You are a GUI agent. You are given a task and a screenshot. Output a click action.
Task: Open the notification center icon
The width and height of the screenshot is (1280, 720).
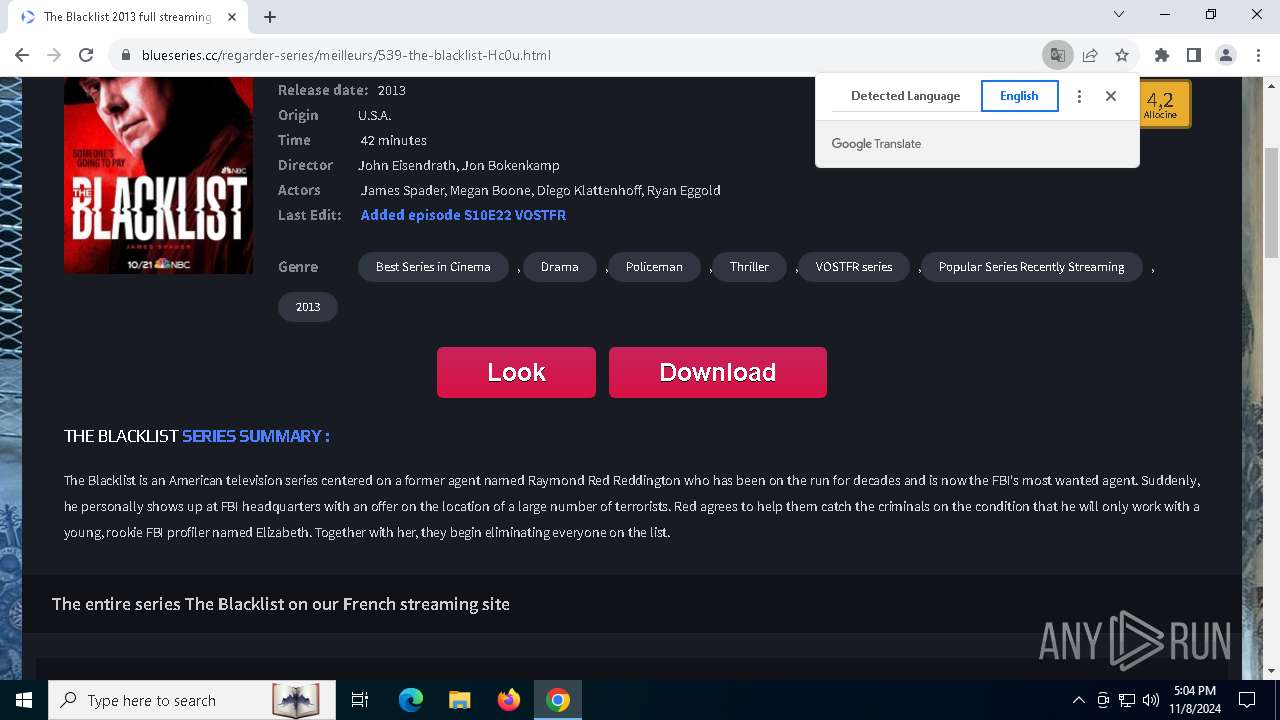tap(1247, 700)
